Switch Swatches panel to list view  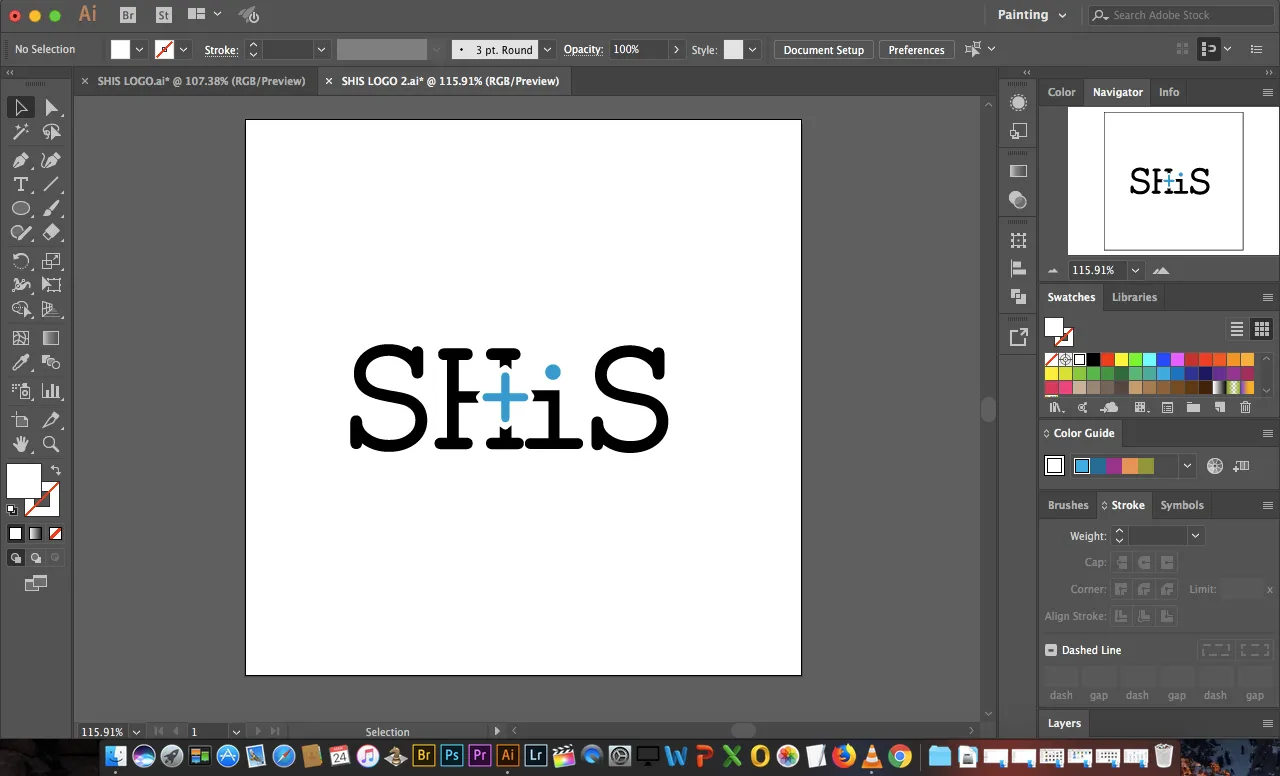coord(1237,329)
